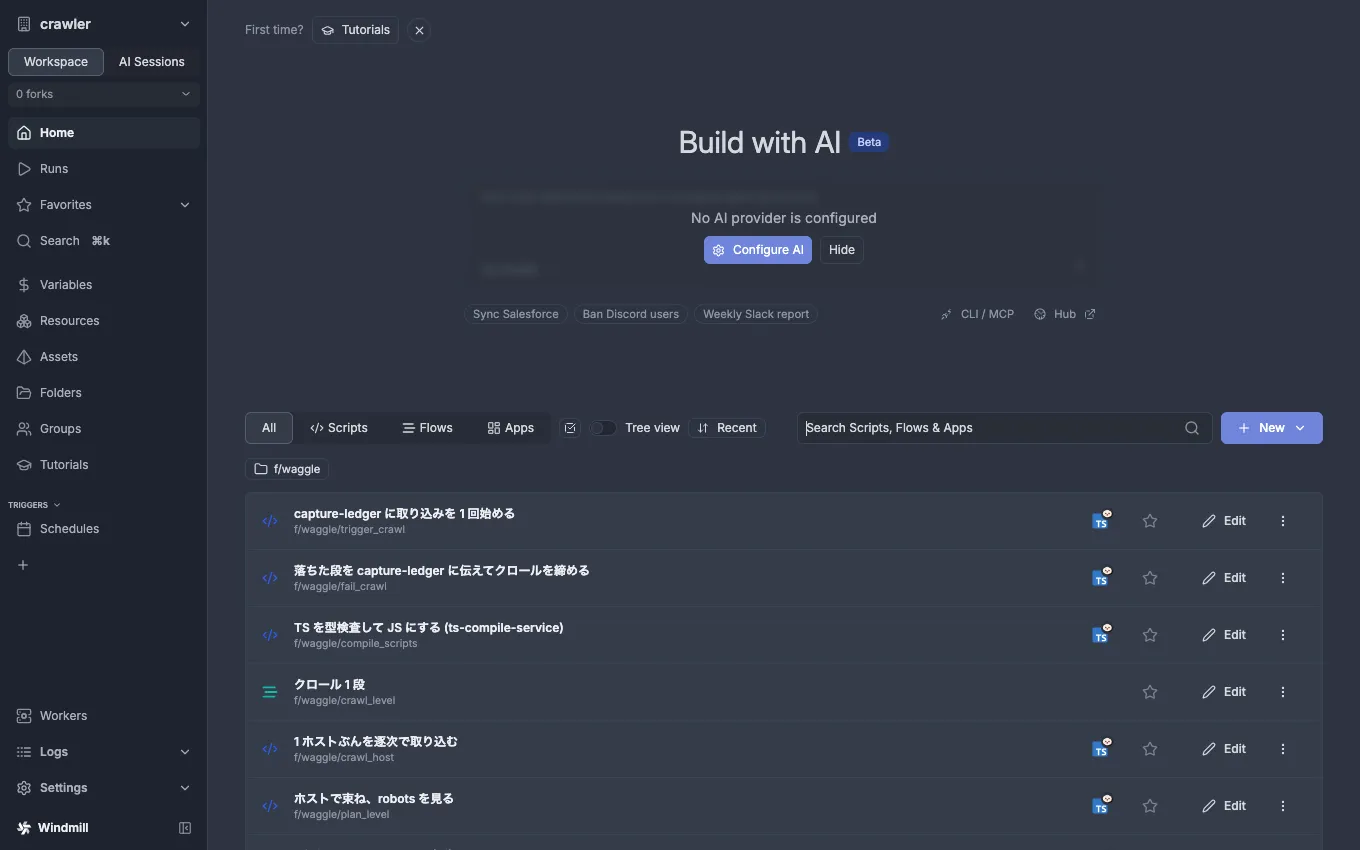Switch to the AI Sessions tab

pos(152,62)
